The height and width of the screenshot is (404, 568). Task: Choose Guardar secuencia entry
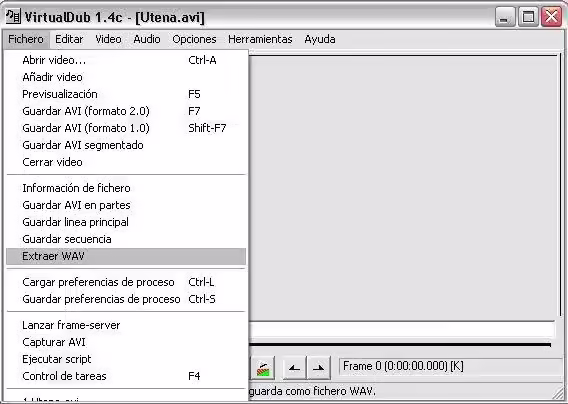point(126,239)
